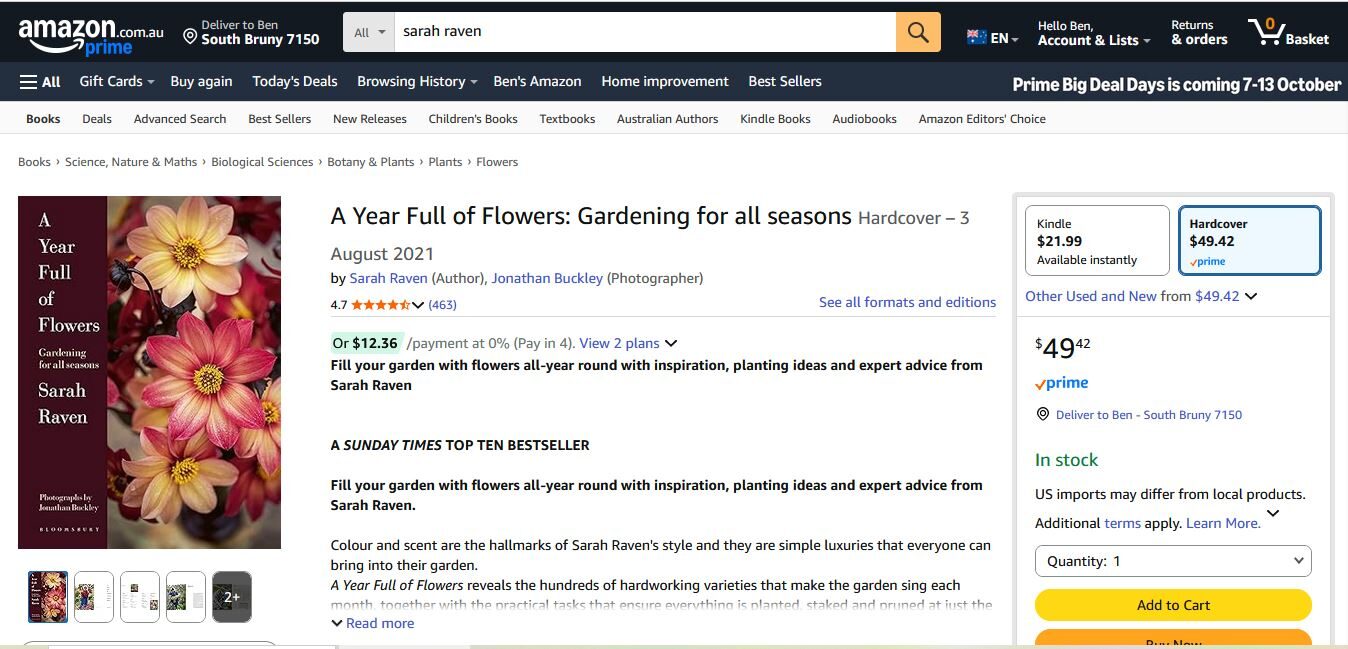
Task: Click the Australian flag language icon
Action: click(x=977, y=37)
